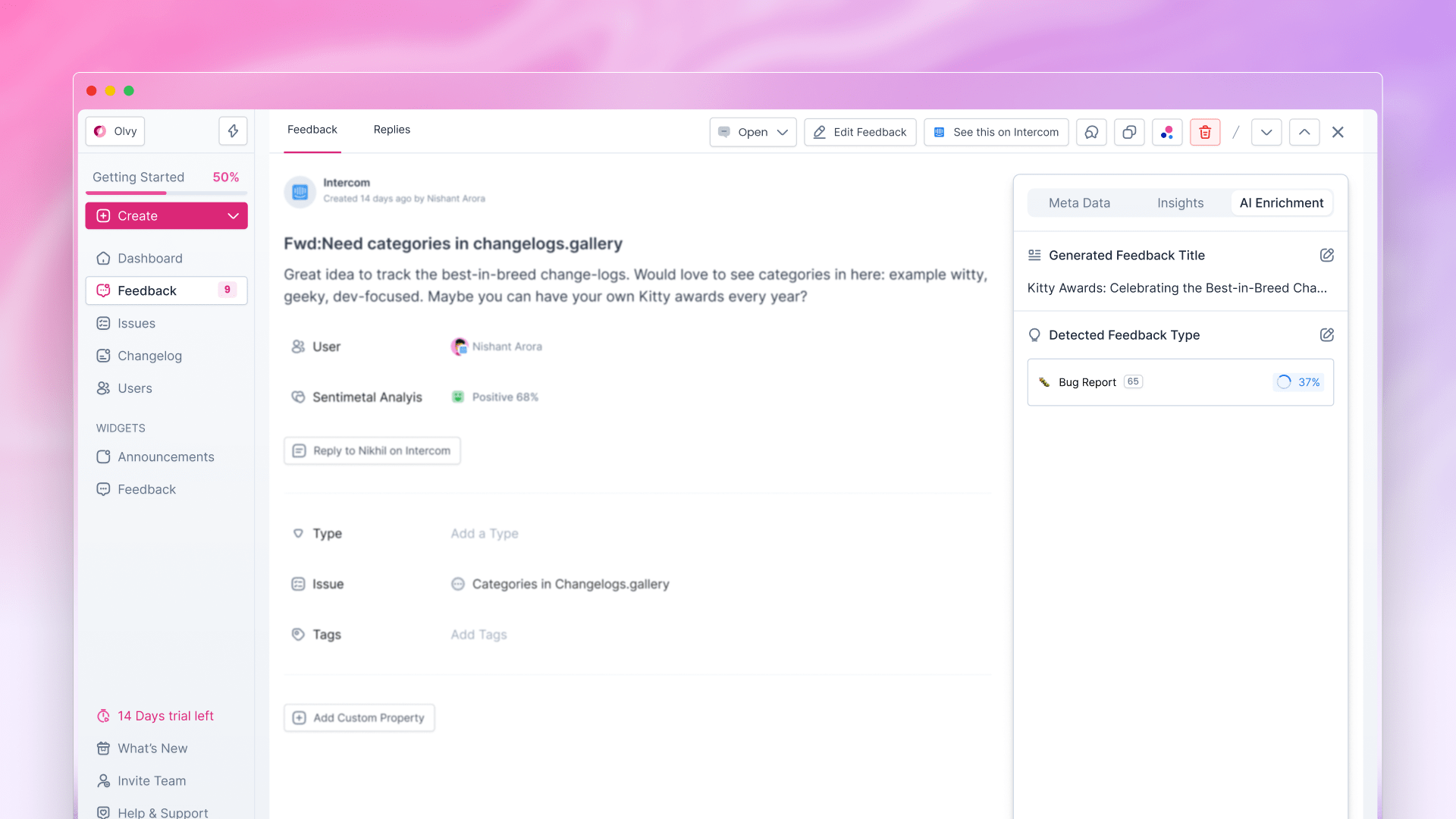
Task: Switch to the Insights tab
Action: (1180, 203)
